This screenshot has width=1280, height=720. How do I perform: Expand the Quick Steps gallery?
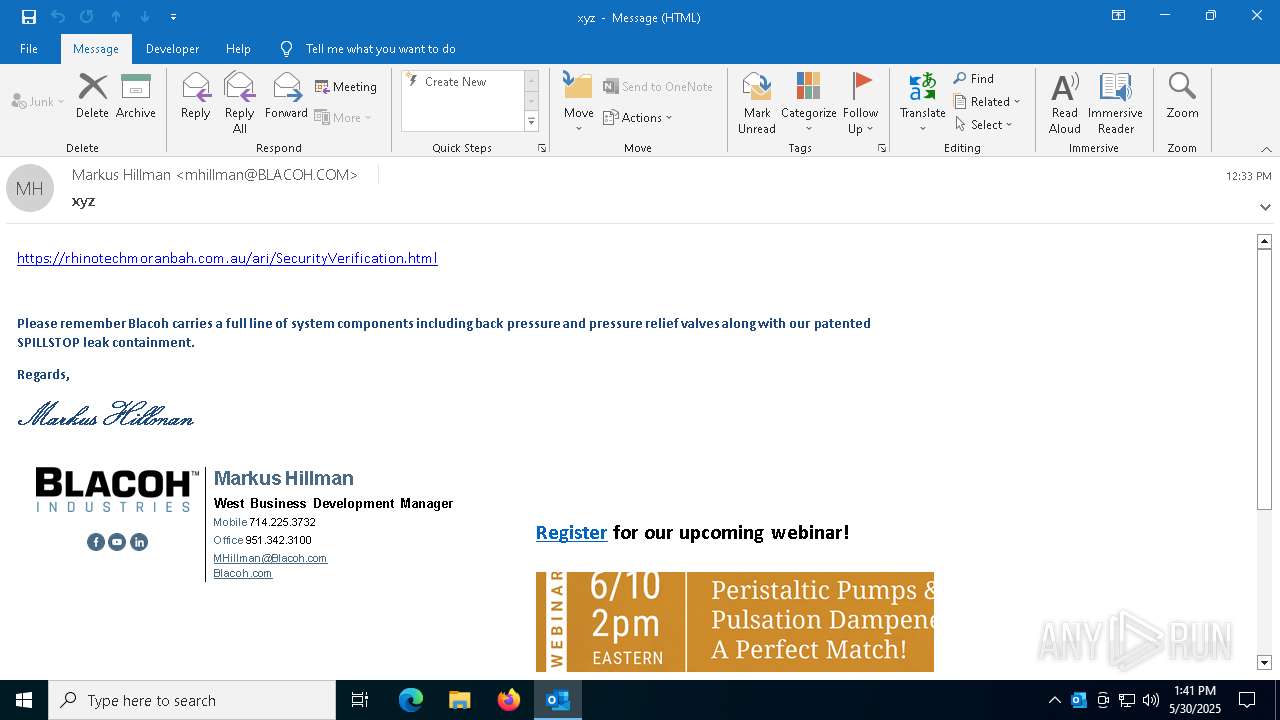pyautogui.click(x=531, y=122)
